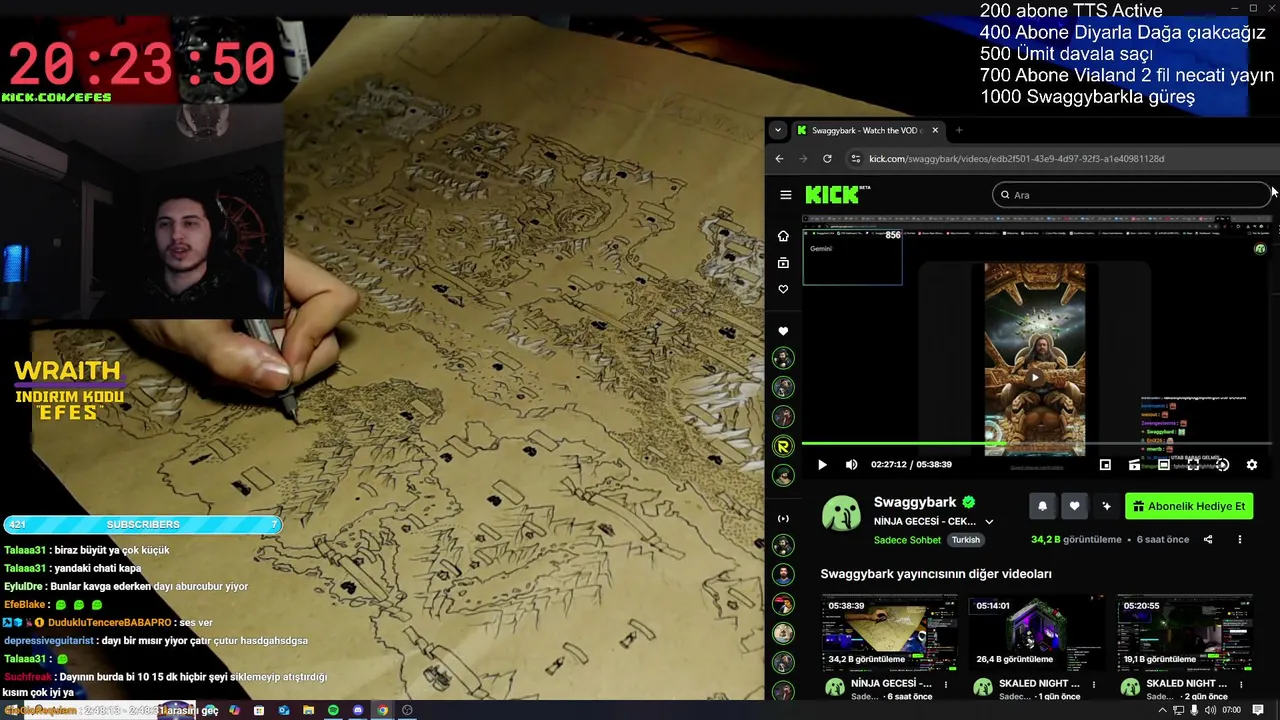Viewport: 1280px width, 720px height.
Task: Click Abonelik Hediye Et button
Action: click(1189, 506)
